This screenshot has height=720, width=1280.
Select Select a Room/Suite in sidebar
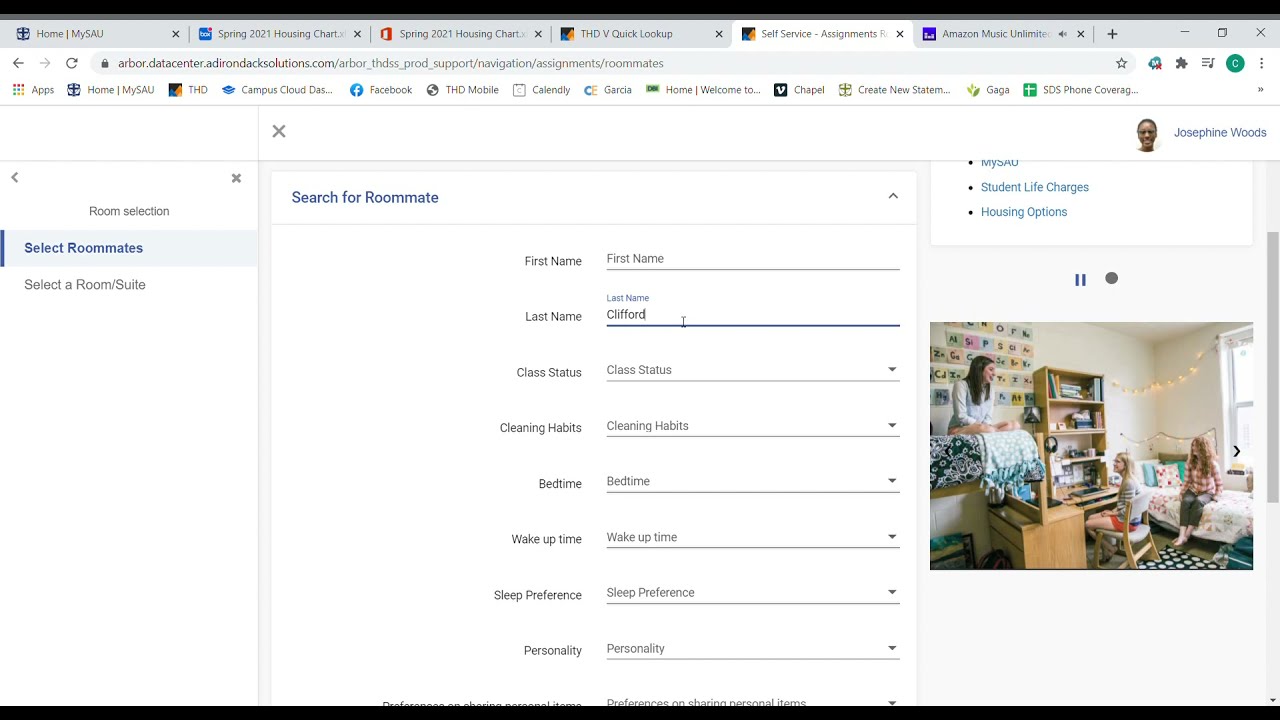[x=129, y=285]
